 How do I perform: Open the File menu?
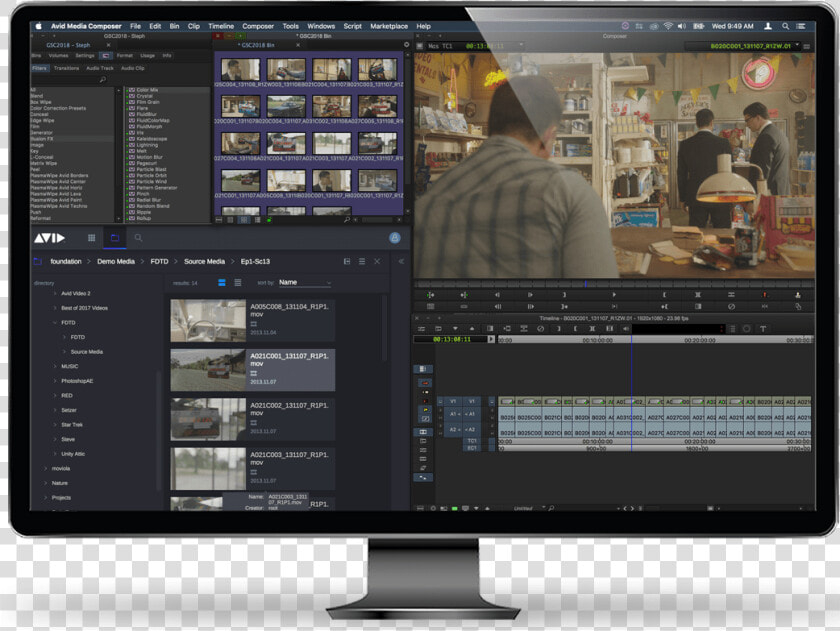(136, 26)
